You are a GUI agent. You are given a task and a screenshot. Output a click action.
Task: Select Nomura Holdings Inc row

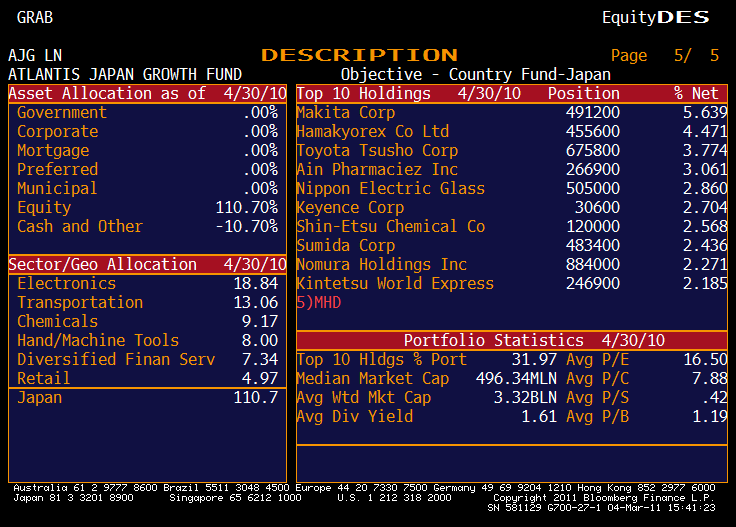tap(381, 265)
